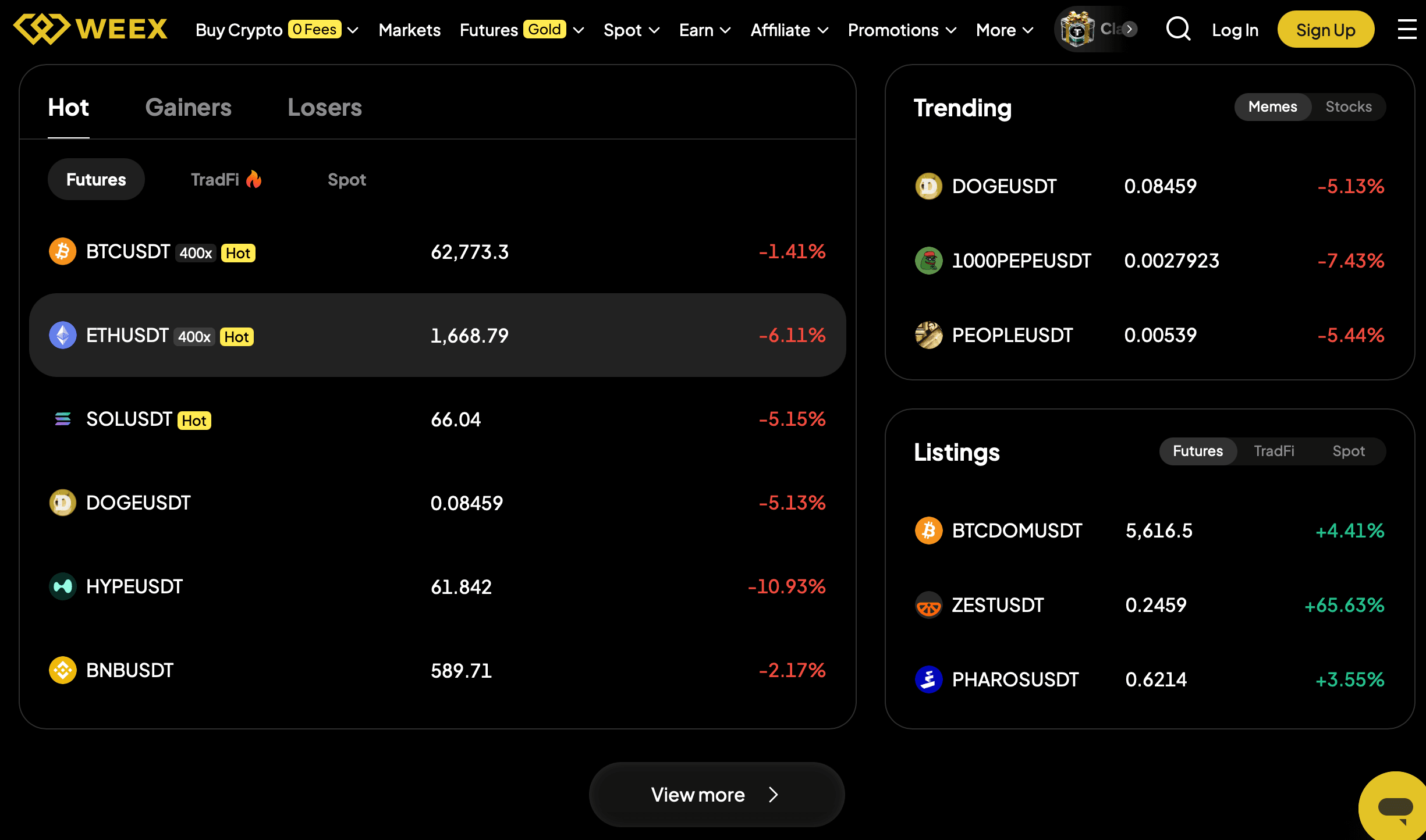Click the Trending panel heading
Screen dimensions: 1426x840
pos(963,108)
